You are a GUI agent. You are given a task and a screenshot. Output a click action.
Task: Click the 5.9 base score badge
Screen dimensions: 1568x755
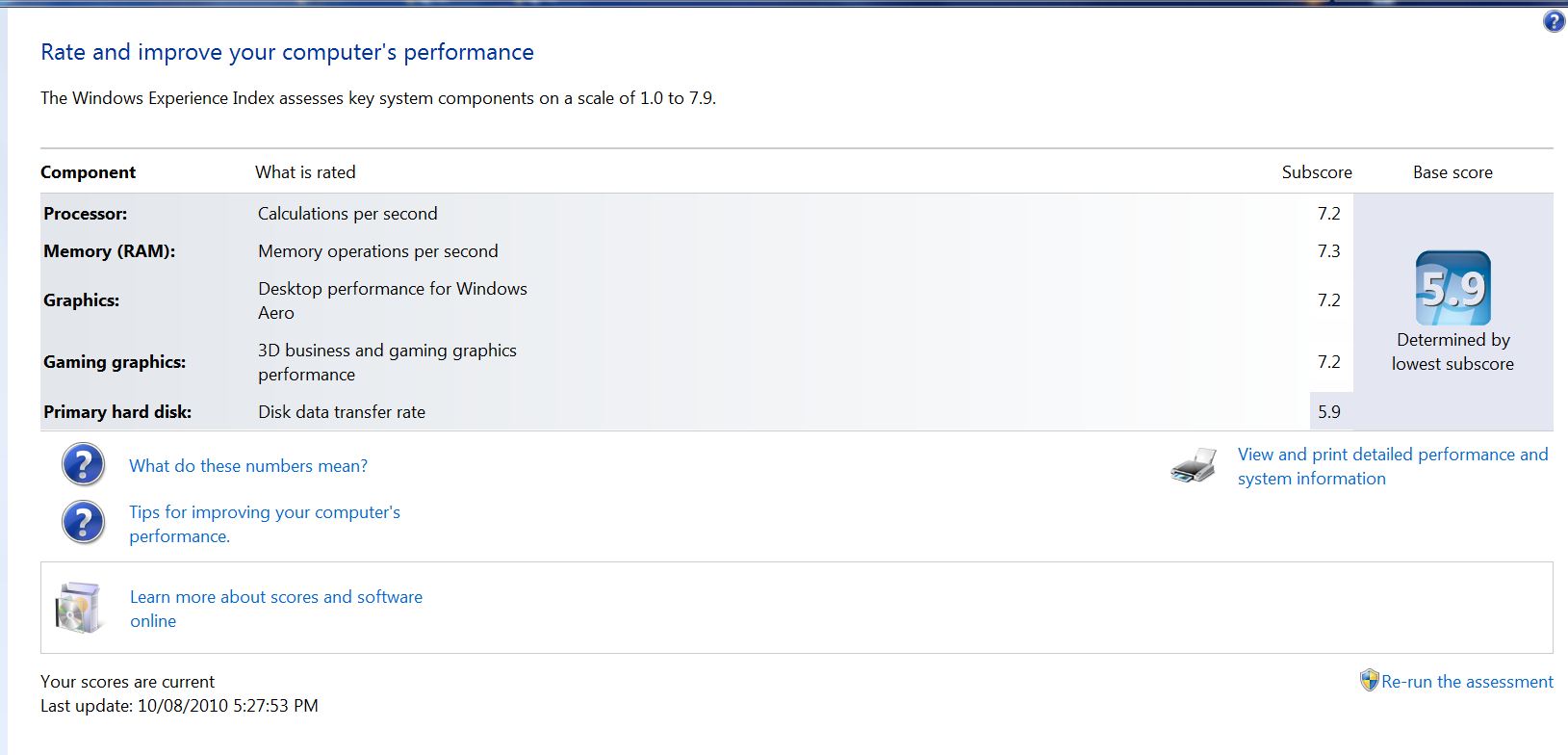(1452, 288)
